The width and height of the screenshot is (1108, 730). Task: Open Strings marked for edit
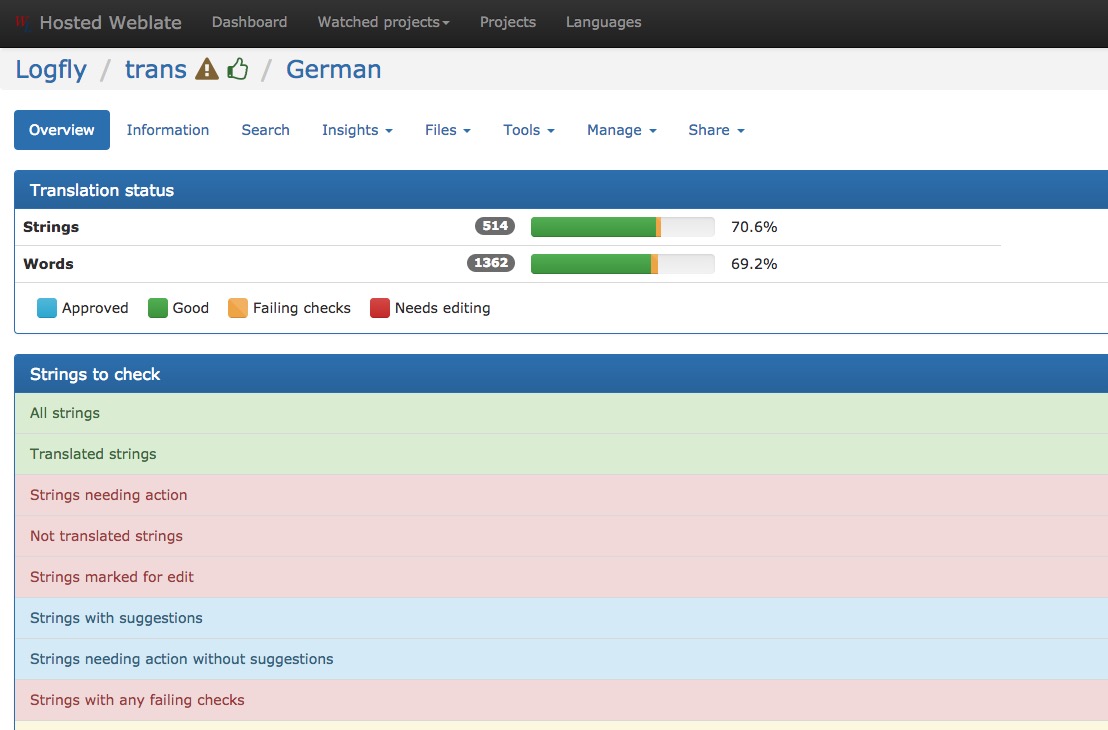click(561, 577)
